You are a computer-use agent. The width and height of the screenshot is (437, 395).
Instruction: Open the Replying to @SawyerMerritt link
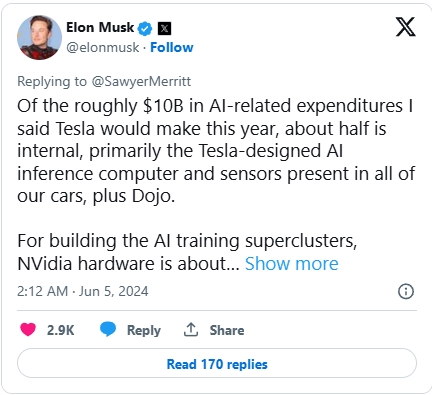(104, 81)
